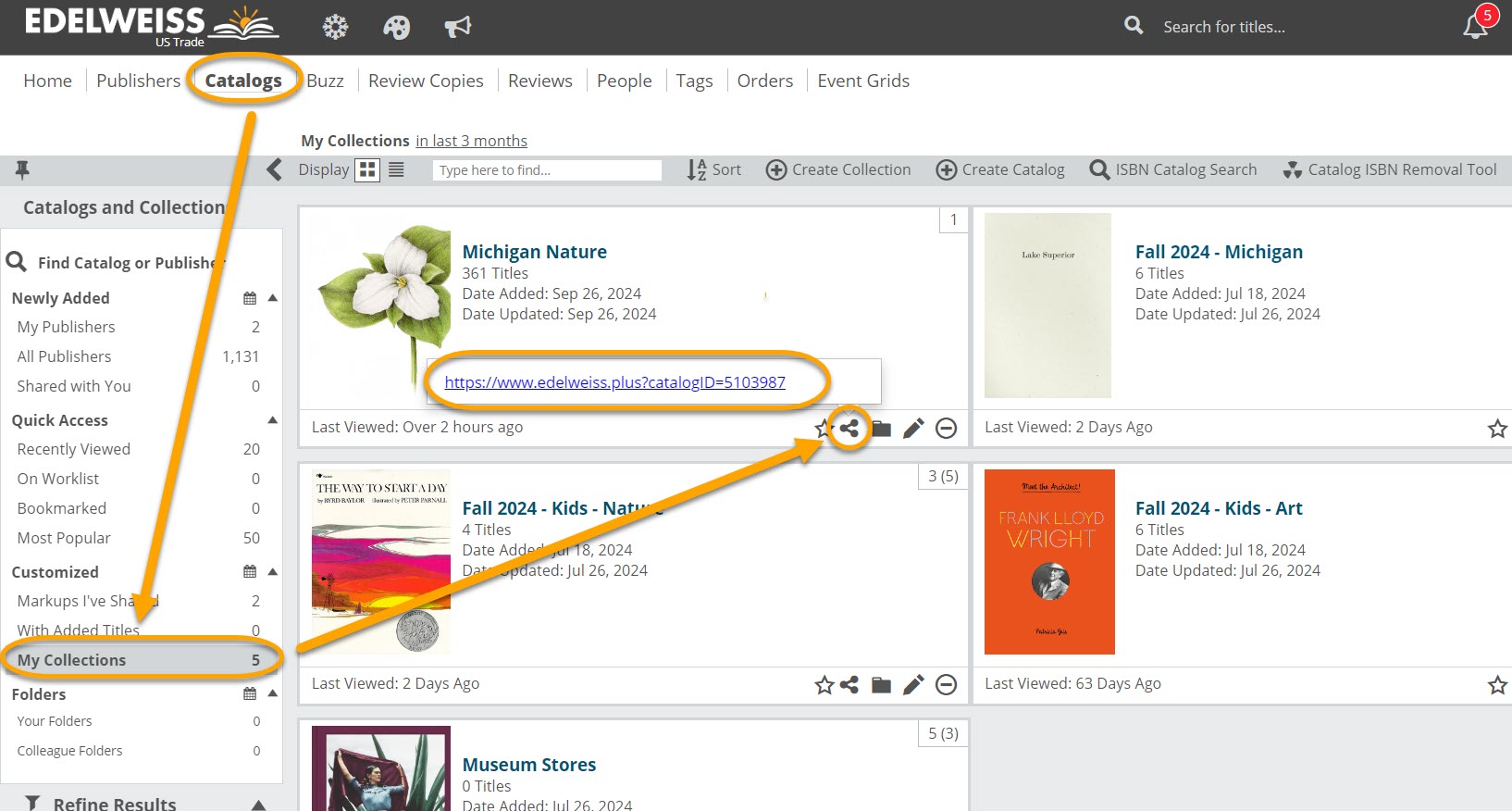Click the megaphone announcements icon
This screenshot has width=1512, height=811.
click(x=458, y=27)
